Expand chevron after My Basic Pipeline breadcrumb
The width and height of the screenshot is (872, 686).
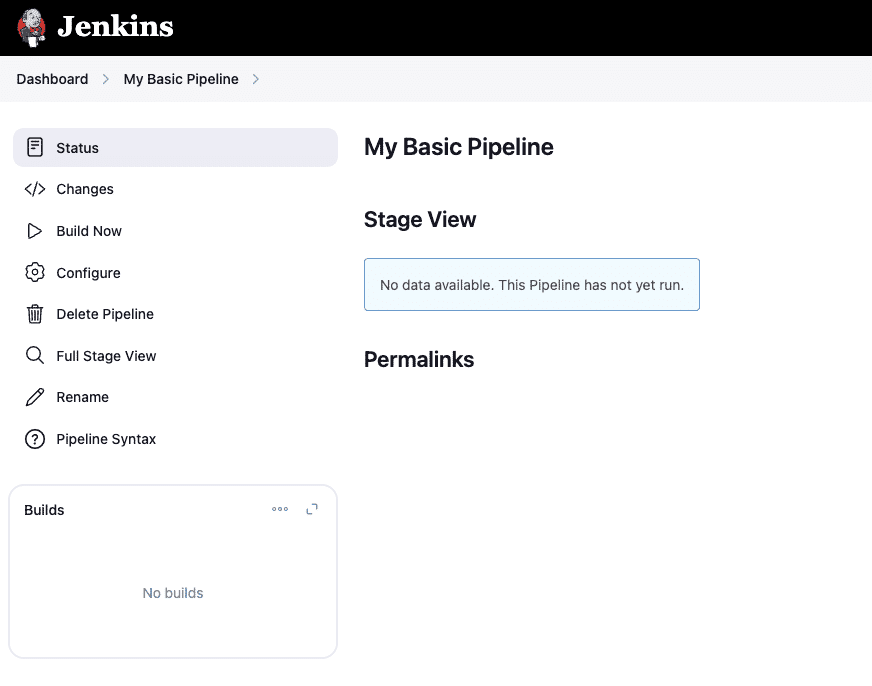click(256, 79)
